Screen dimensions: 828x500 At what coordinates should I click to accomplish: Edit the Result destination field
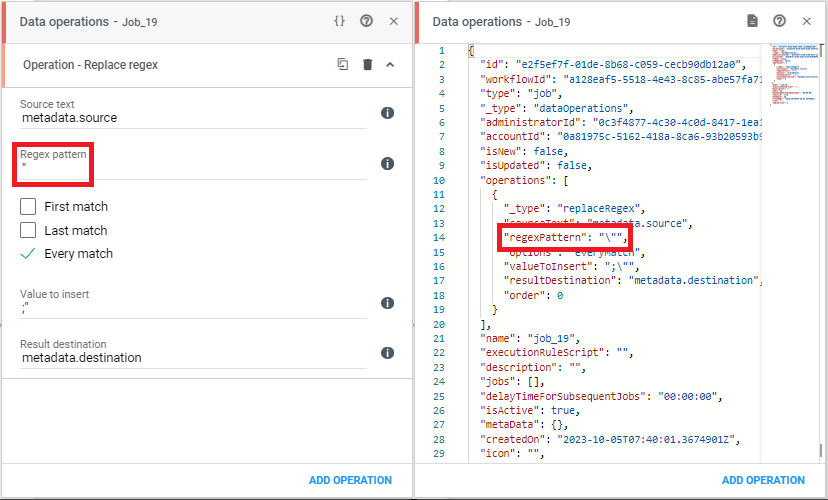[193, 358]
